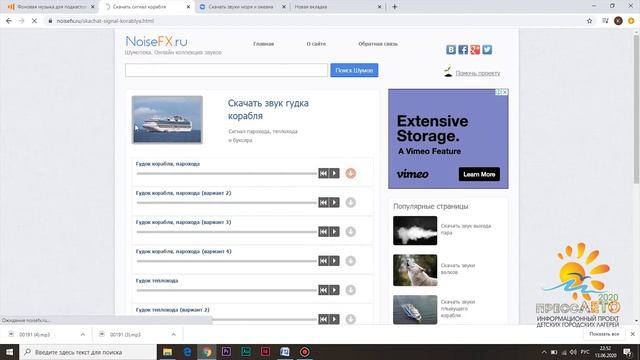
Task: Stop loading the page
Action: coord(34,21)
